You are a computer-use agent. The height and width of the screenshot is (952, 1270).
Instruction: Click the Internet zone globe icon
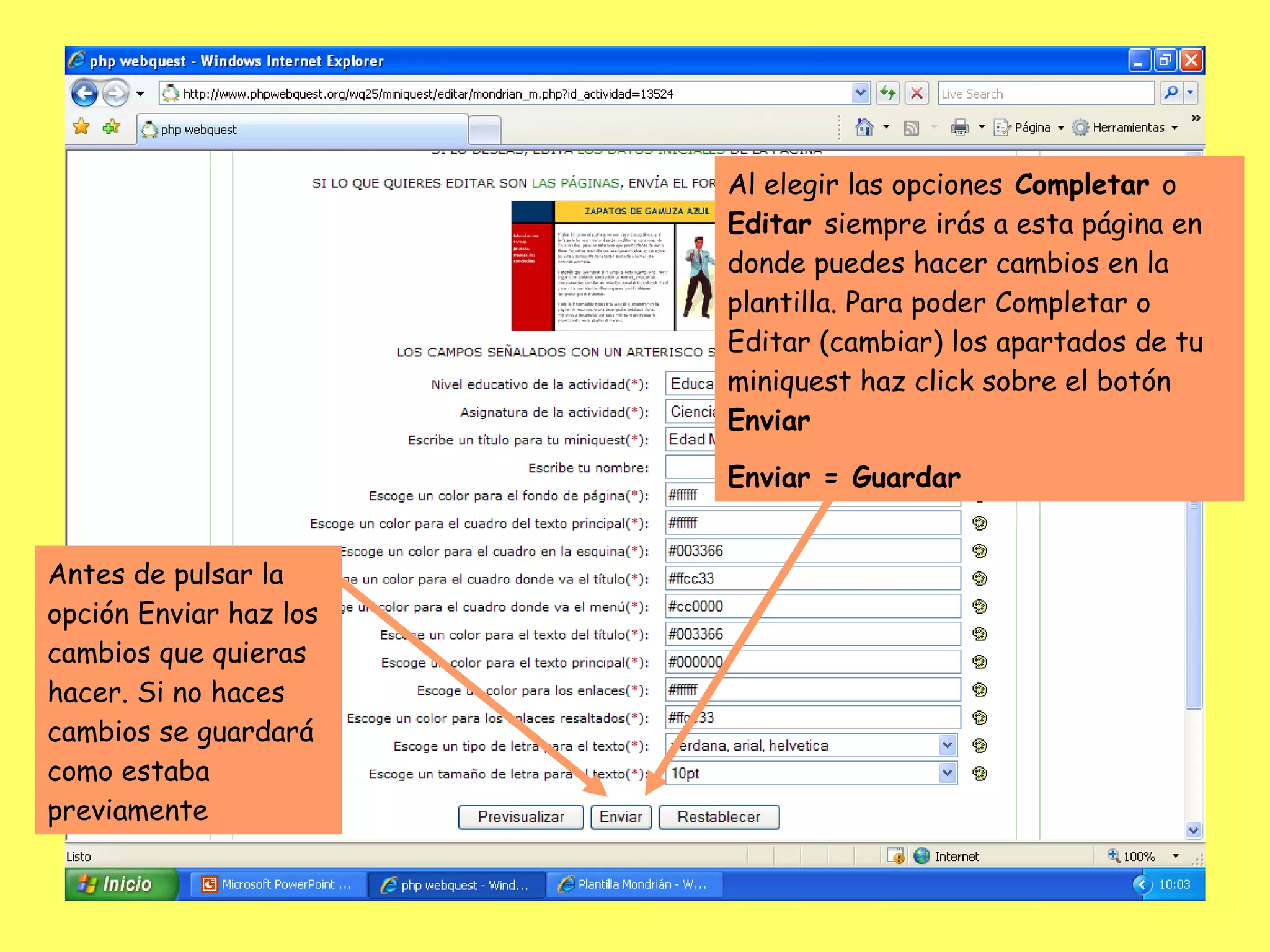922,856
